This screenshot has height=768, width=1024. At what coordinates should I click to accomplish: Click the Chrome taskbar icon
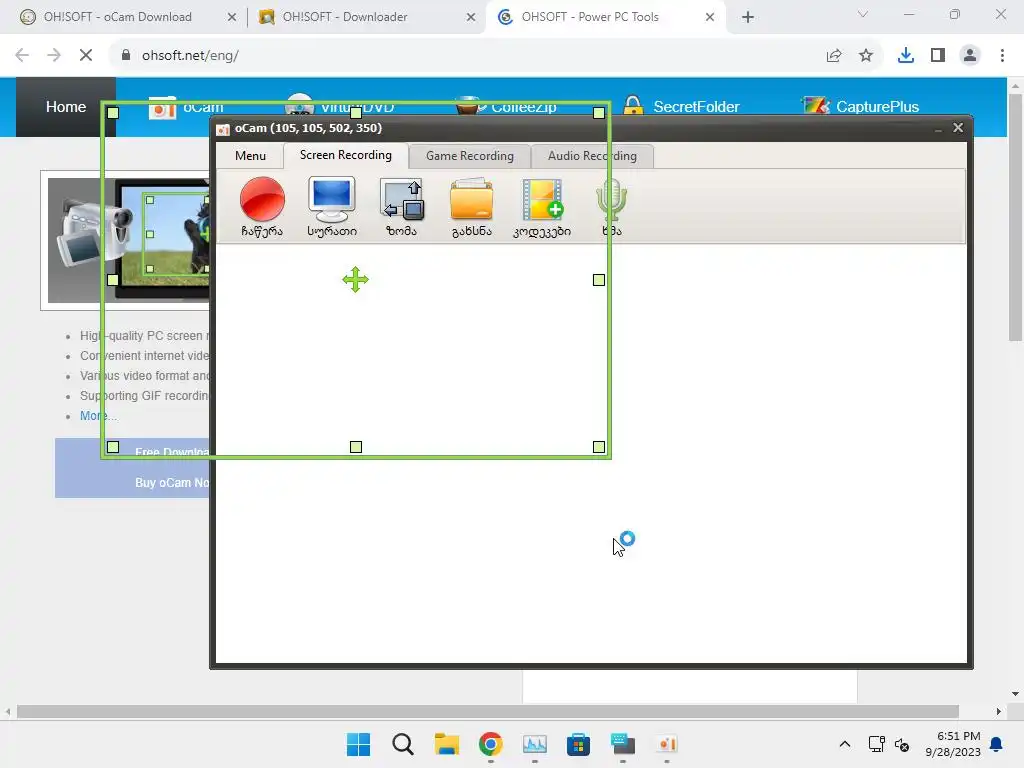490,744
